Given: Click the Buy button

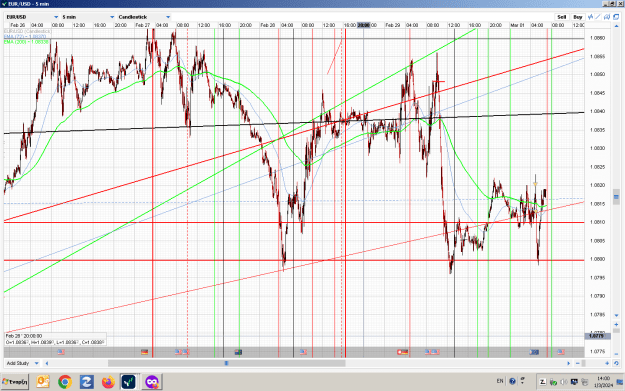Looking at the screenshot, I should (578, 17).
